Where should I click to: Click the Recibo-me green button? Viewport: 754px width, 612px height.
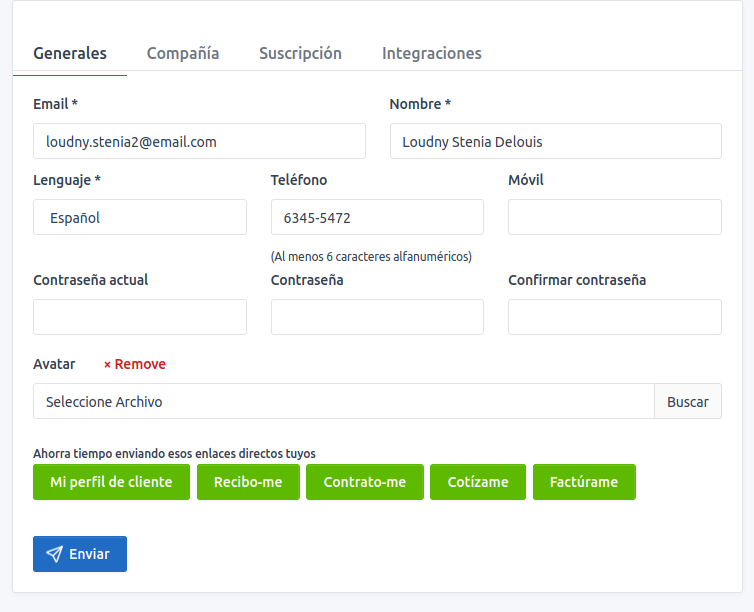pos(248,482)
